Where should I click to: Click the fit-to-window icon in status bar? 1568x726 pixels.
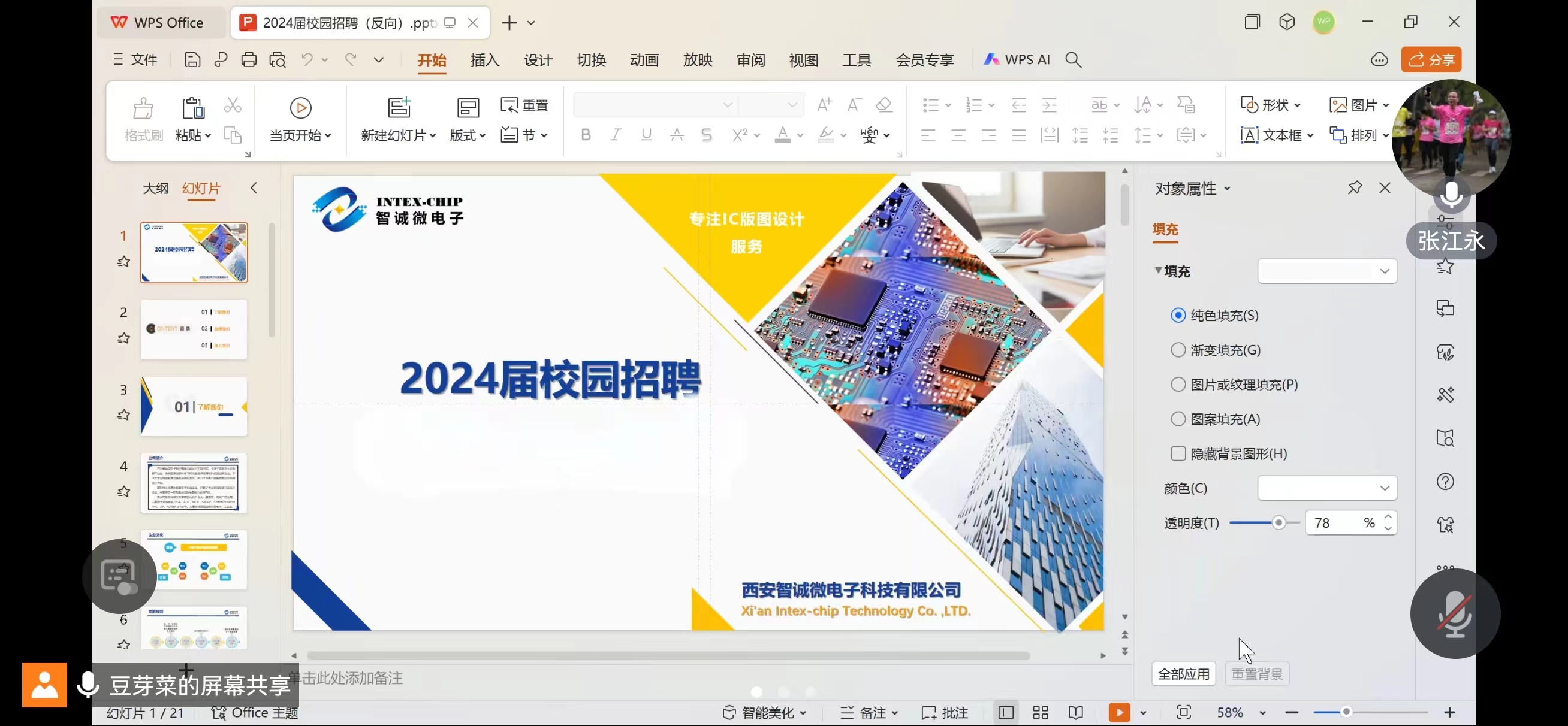click(1184, 712)
